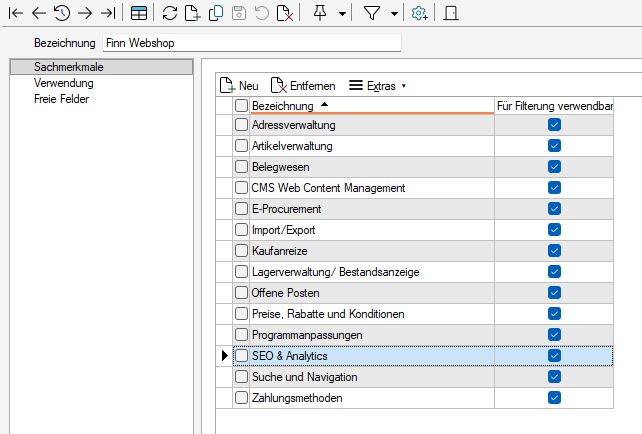Image resolution: width=642 pixels, height=434 pixels.
Task: Jump to first record icon
Action: pos(16,13)
